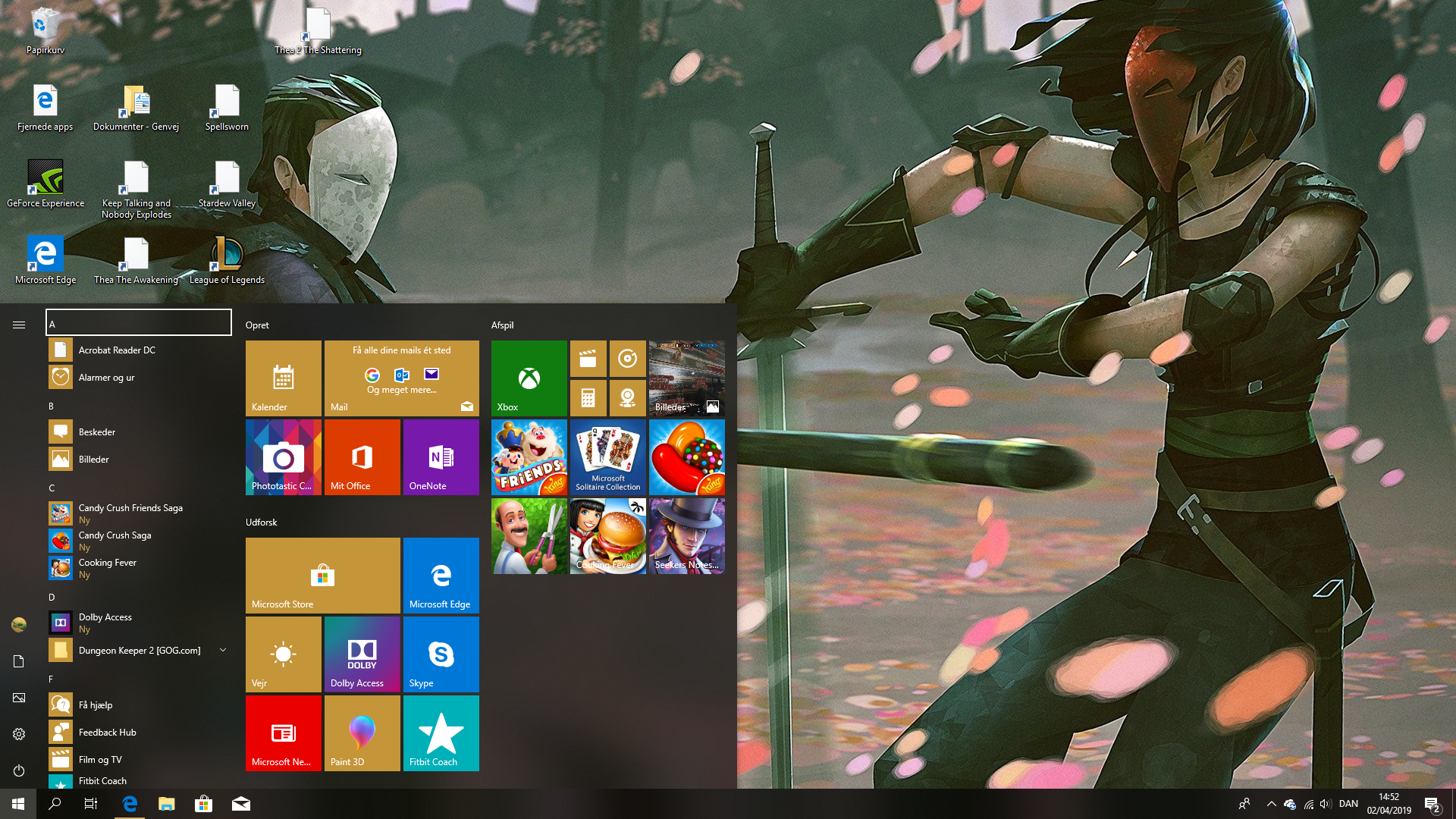
Task: Open the Xbox tile
Action: click(529, 378)
